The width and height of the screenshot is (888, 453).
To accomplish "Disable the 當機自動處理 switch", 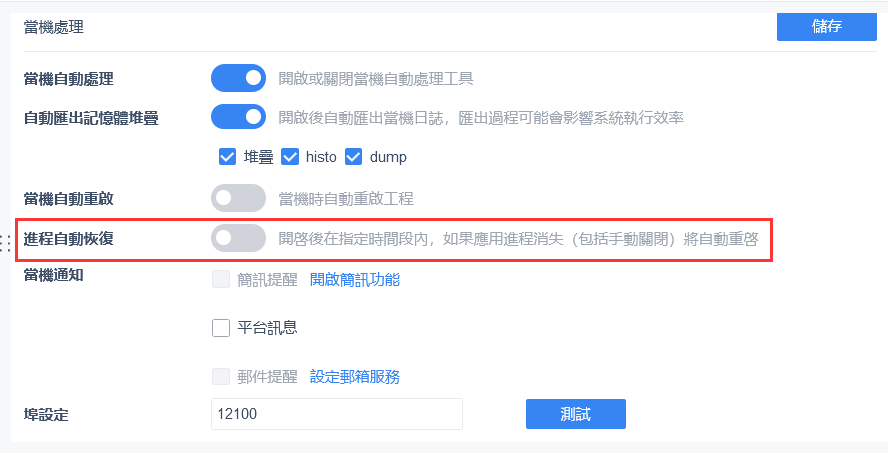I will (238, 78).
